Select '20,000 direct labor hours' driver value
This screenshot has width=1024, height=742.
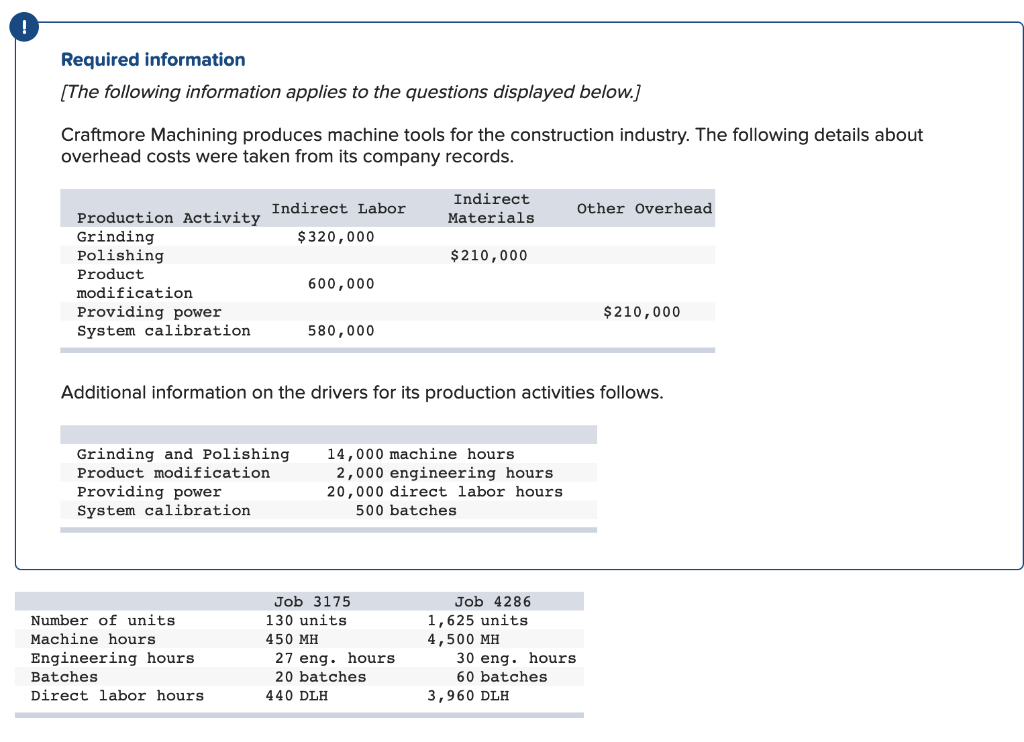(x=445, y=491)
